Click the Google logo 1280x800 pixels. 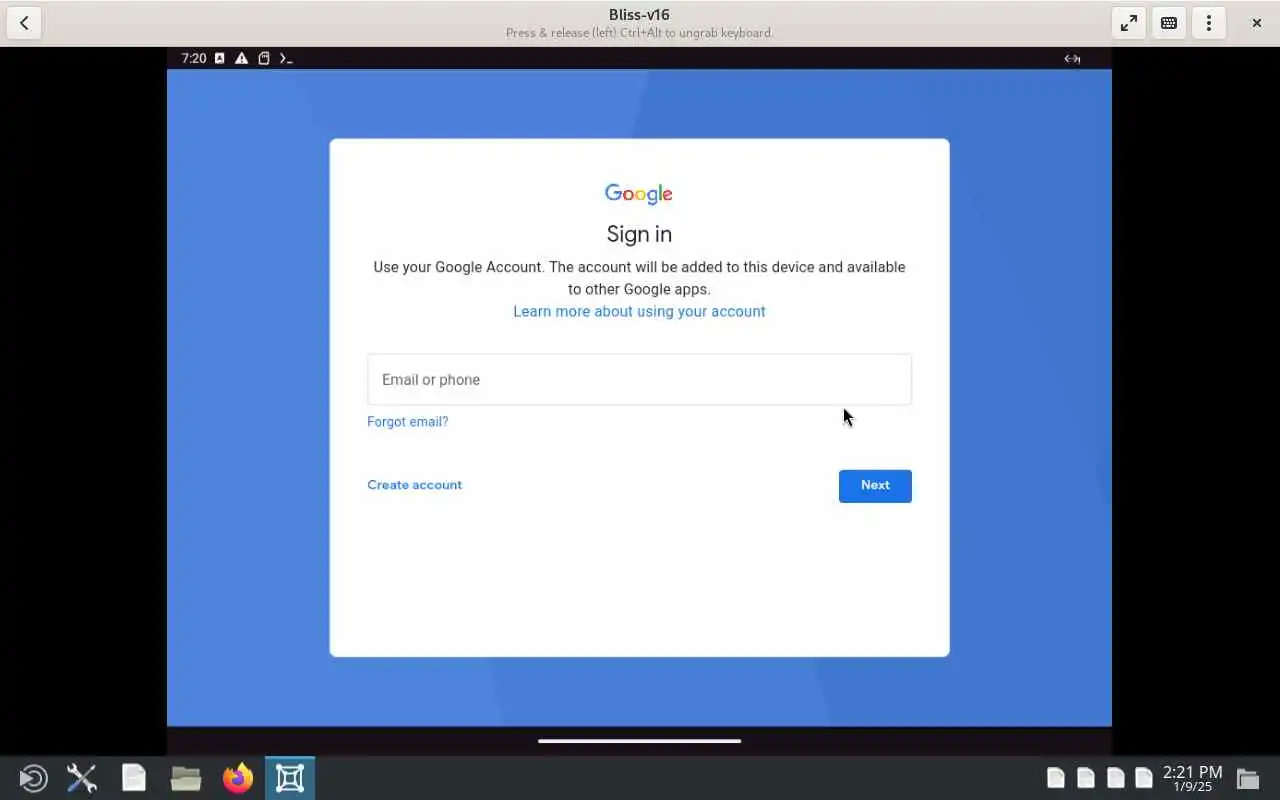(639, 194)
